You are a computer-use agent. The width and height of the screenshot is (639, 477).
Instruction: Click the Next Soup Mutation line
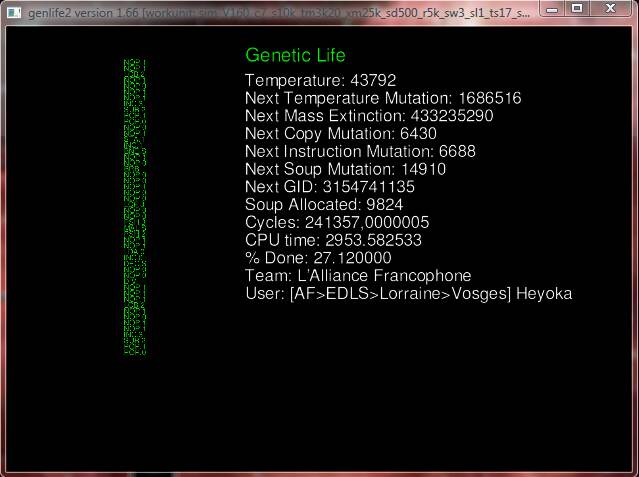coord(345,170)
